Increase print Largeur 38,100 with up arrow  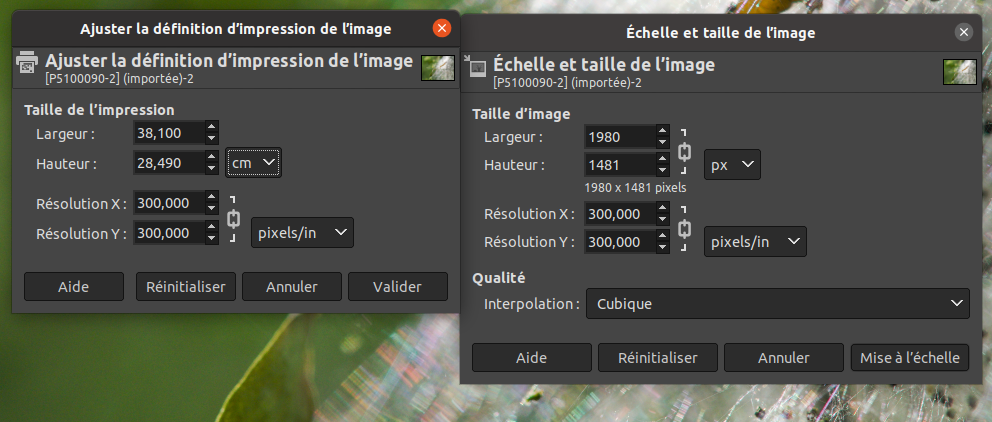[x=212, y=126]
